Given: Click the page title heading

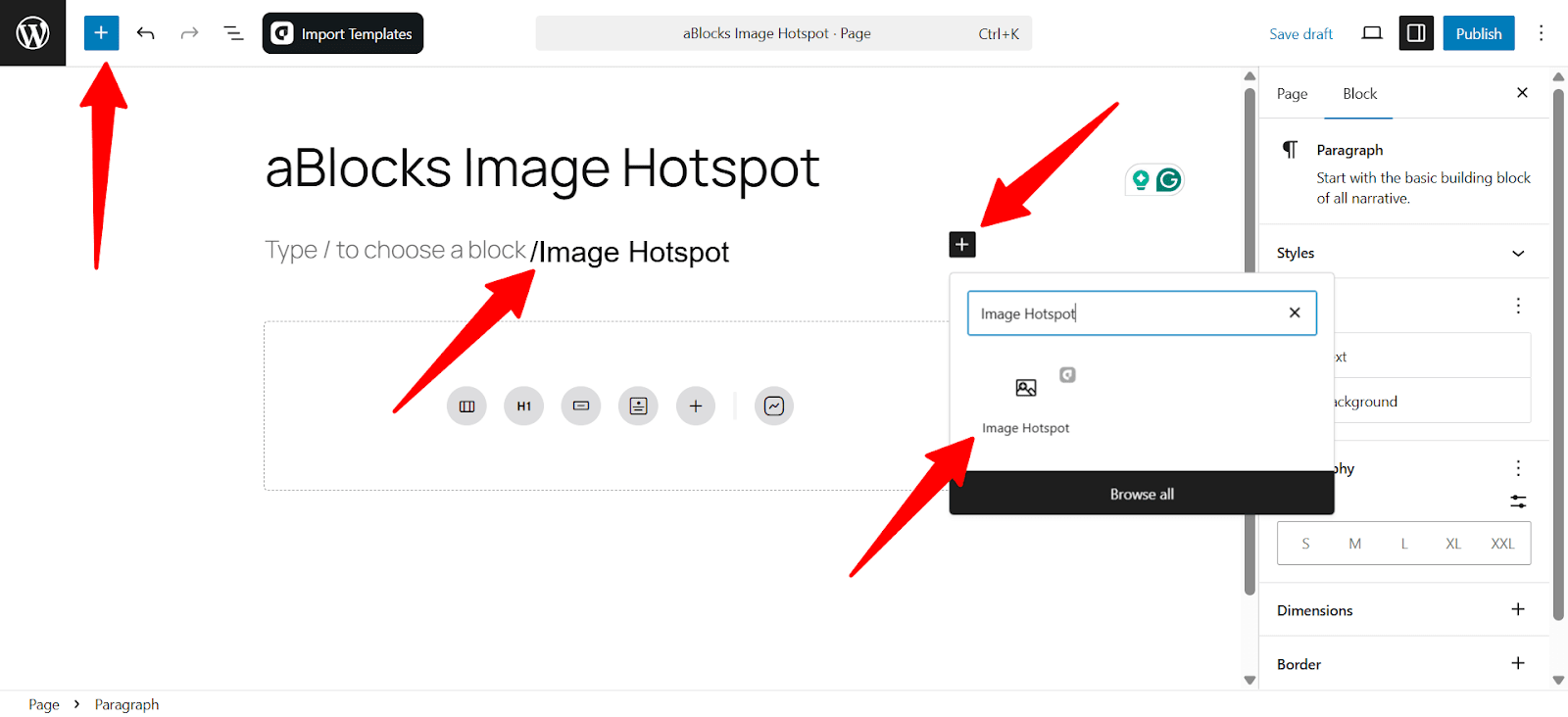Looking at the screenshot, I should (x=542, y=168).
